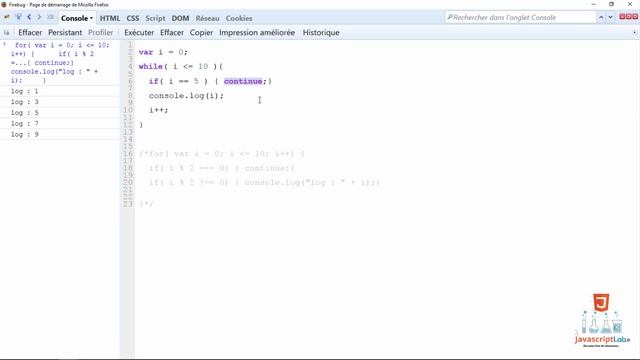This screenshot has width=640, height=360.
Task: Minimize Firebug with the first red button
Action: (x=622, y=17)
